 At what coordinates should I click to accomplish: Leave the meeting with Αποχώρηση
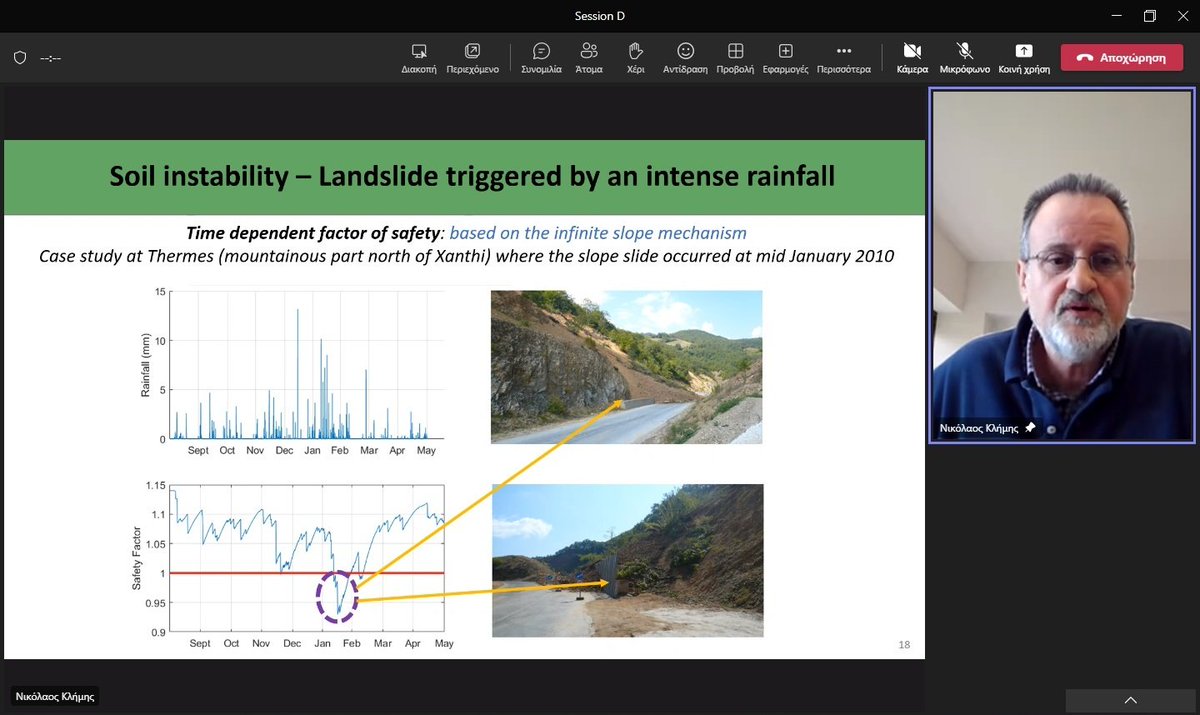(1121, 58)
